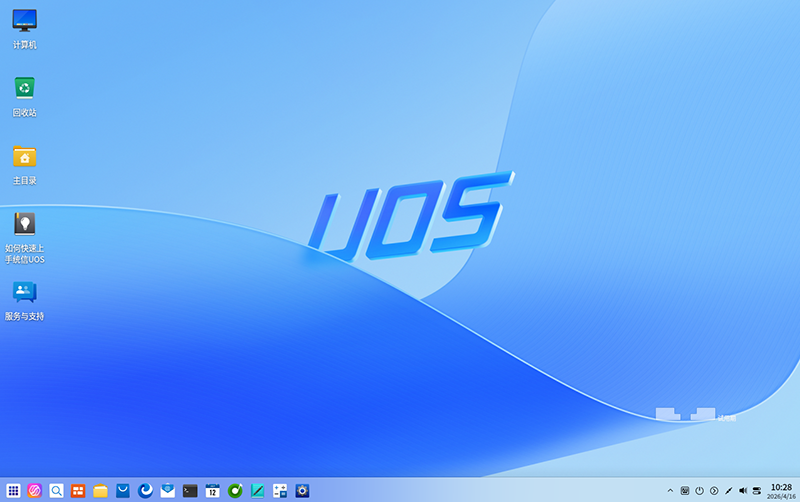
Task: Click the 2026/4/16 date in tray
Action: pyautogui.click(x=781, y=496)
